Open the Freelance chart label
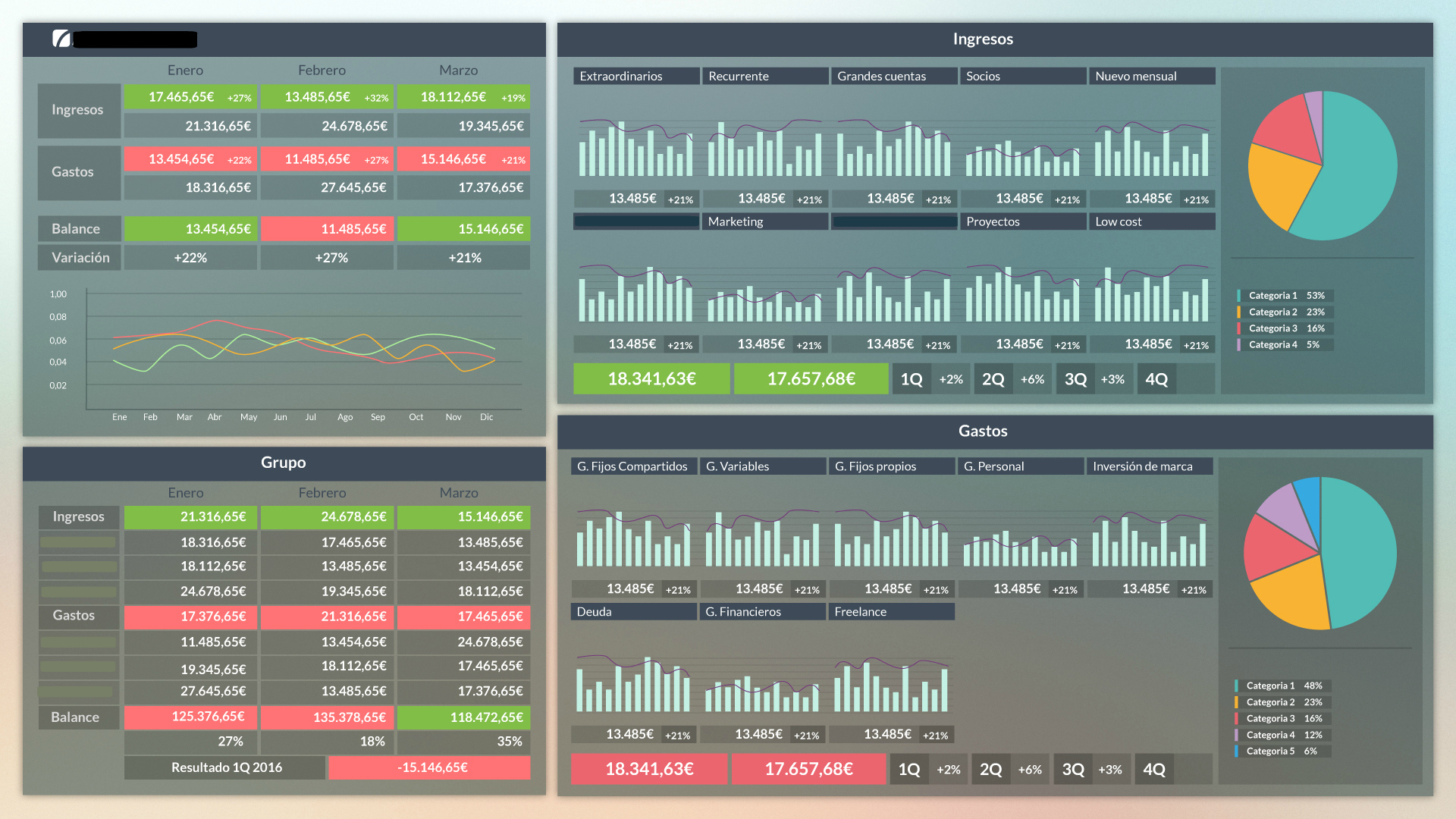The image size is (1456, 819). pos(892,612)
